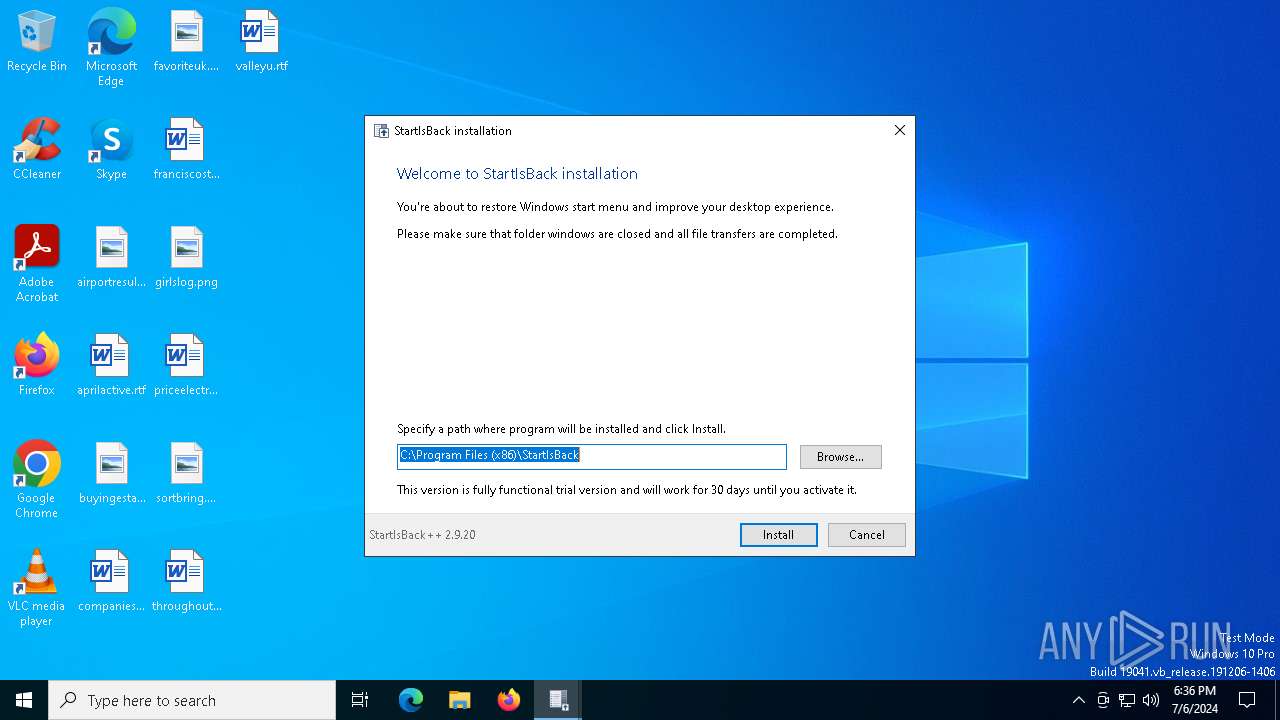Screen dimensions: 1280x720
Task: Select the sortbring image file icon
Action: point(186,474)
